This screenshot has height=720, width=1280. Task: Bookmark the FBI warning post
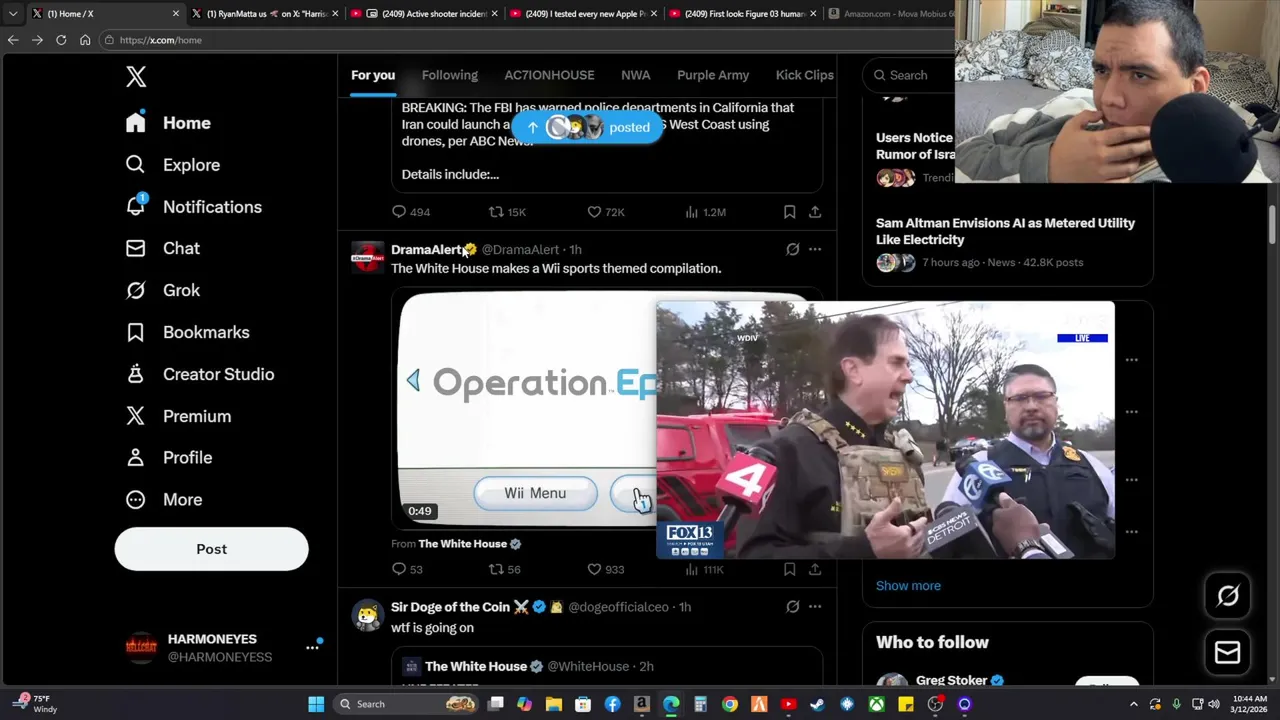[789, 212]
